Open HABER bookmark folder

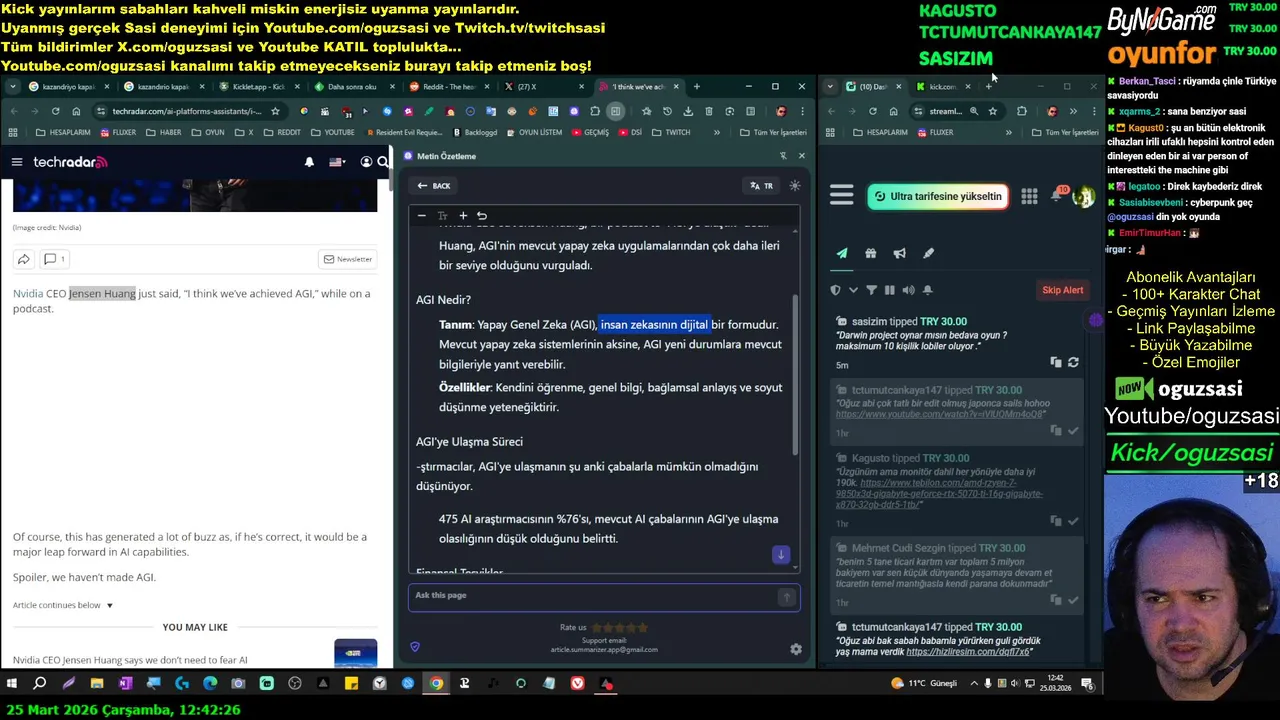coord(164,132)
